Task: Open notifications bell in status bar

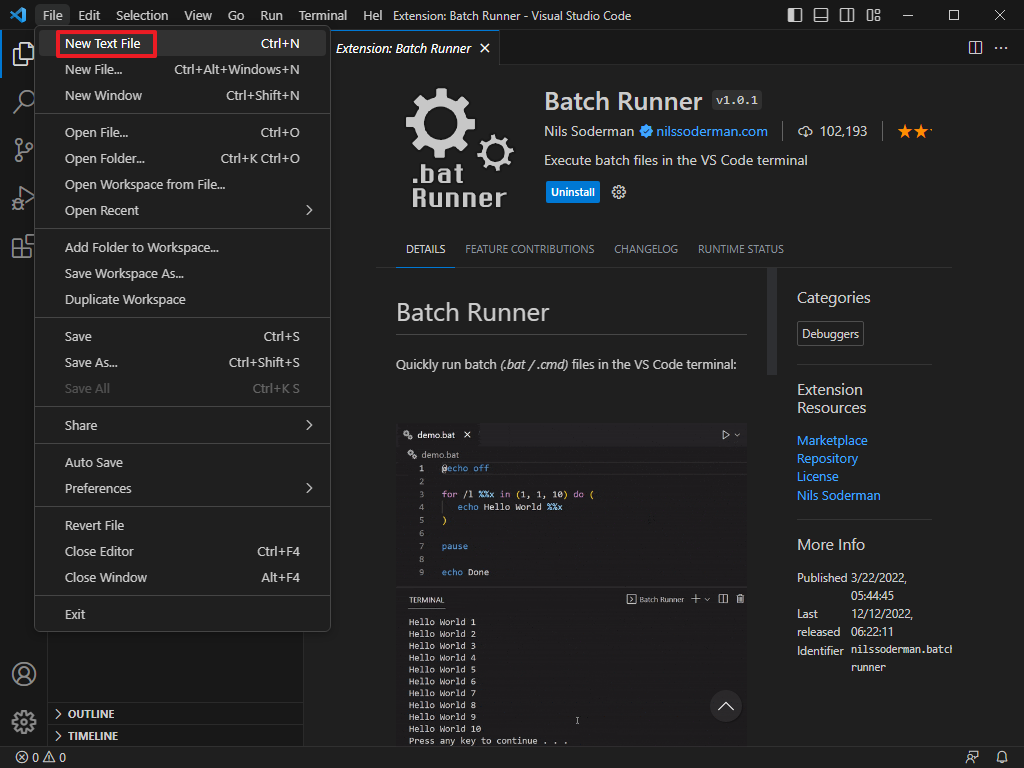Action: click(1002, 758)
